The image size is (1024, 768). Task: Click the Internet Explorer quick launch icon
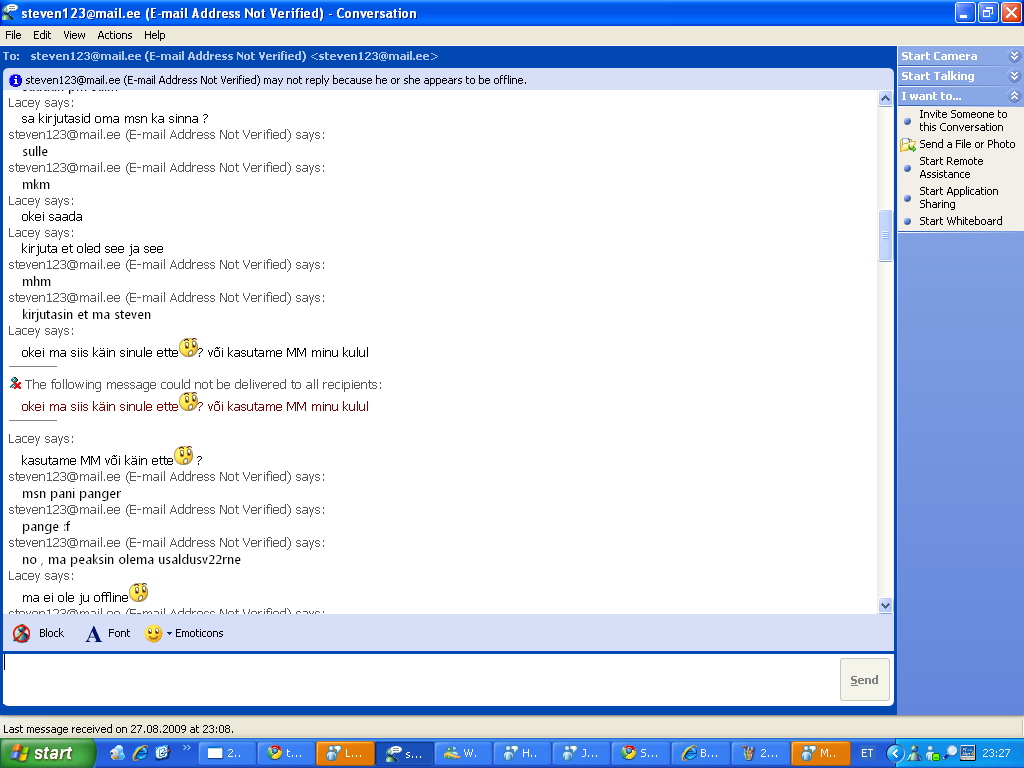pos(140,753)
